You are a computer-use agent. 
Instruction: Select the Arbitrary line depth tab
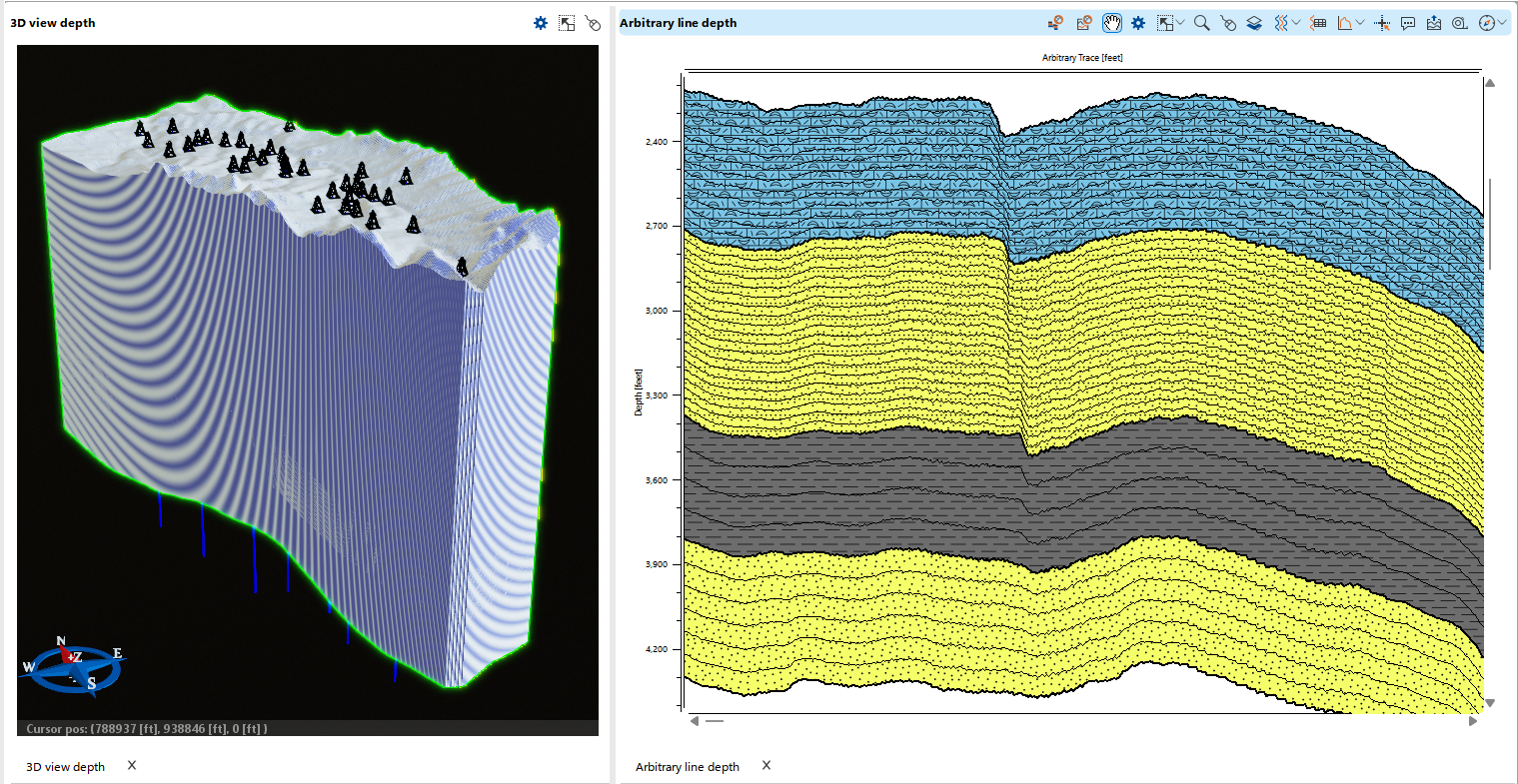(x=687, y=766)
